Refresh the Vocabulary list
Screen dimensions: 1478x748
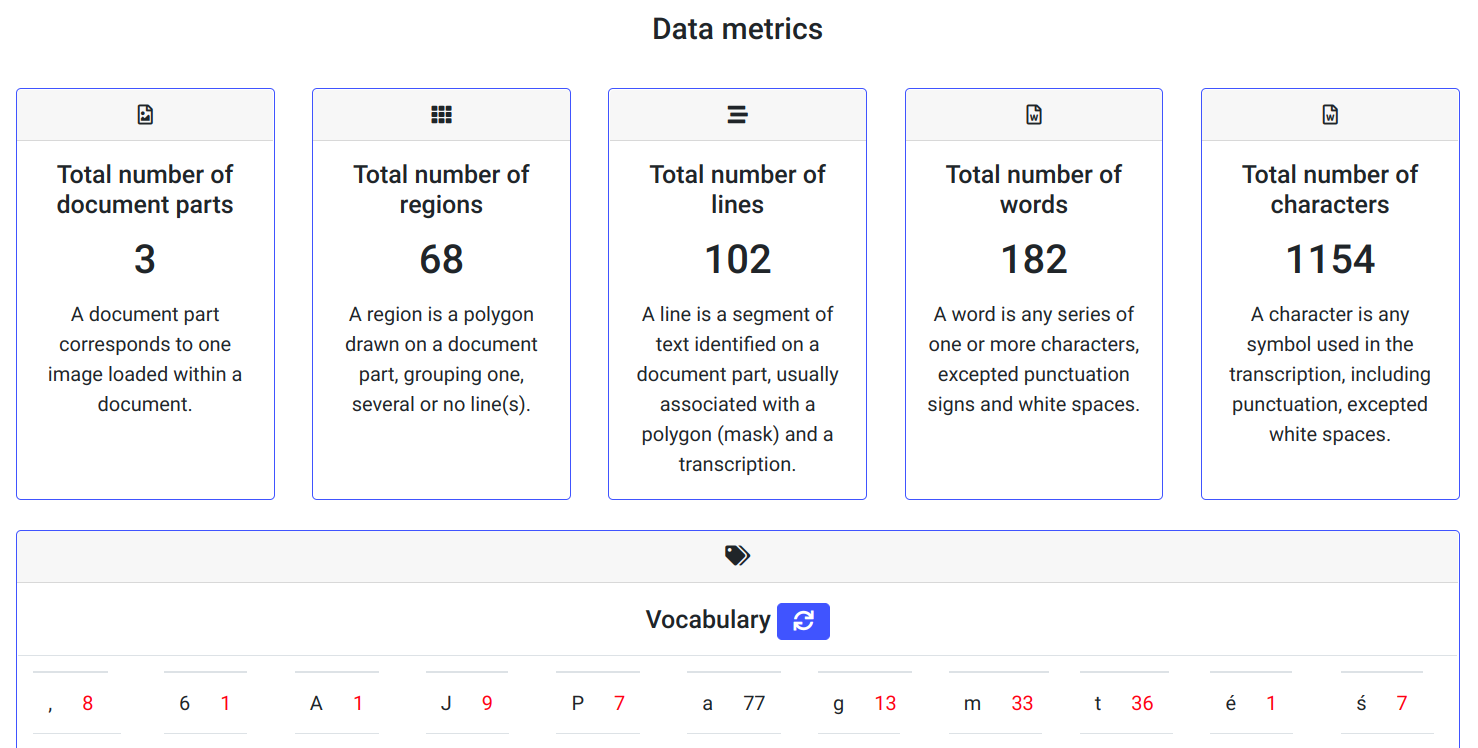pos(803,621)
